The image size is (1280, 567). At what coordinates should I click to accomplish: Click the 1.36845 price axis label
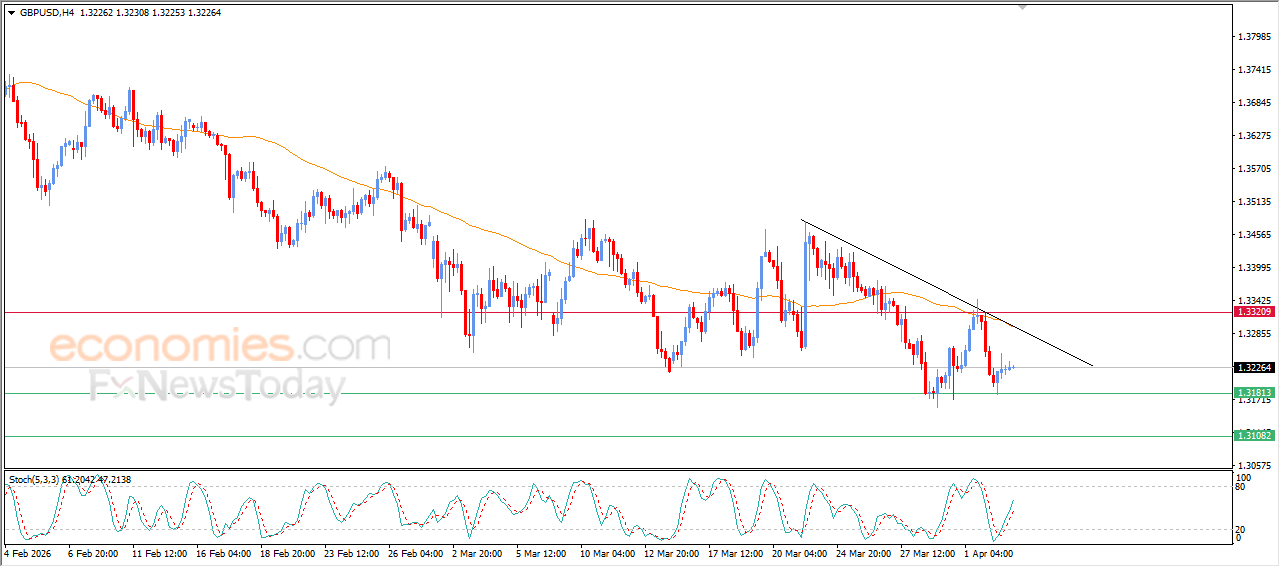point(1255,103)
